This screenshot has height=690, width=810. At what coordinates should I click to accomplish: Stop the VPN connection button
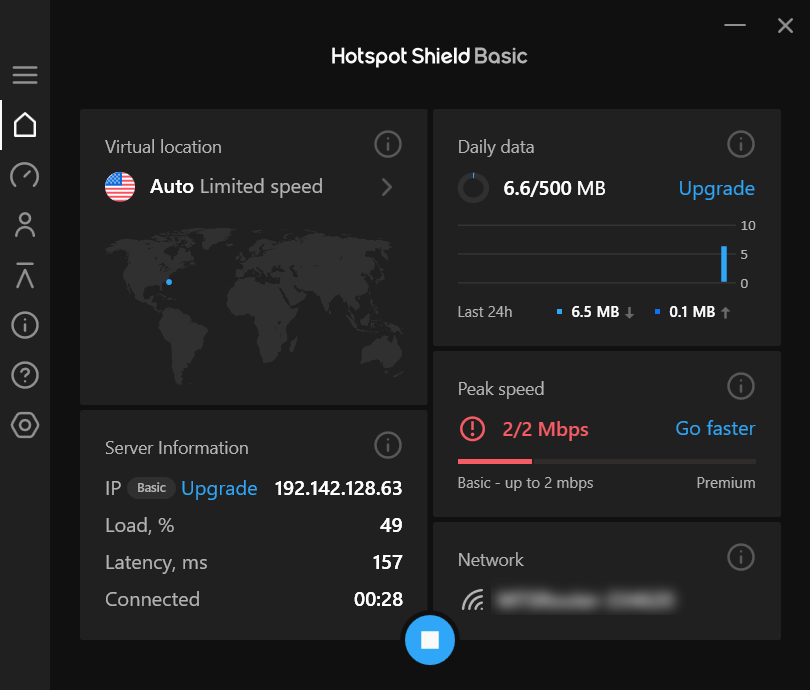pyautogui.click(x=430, y=640)
